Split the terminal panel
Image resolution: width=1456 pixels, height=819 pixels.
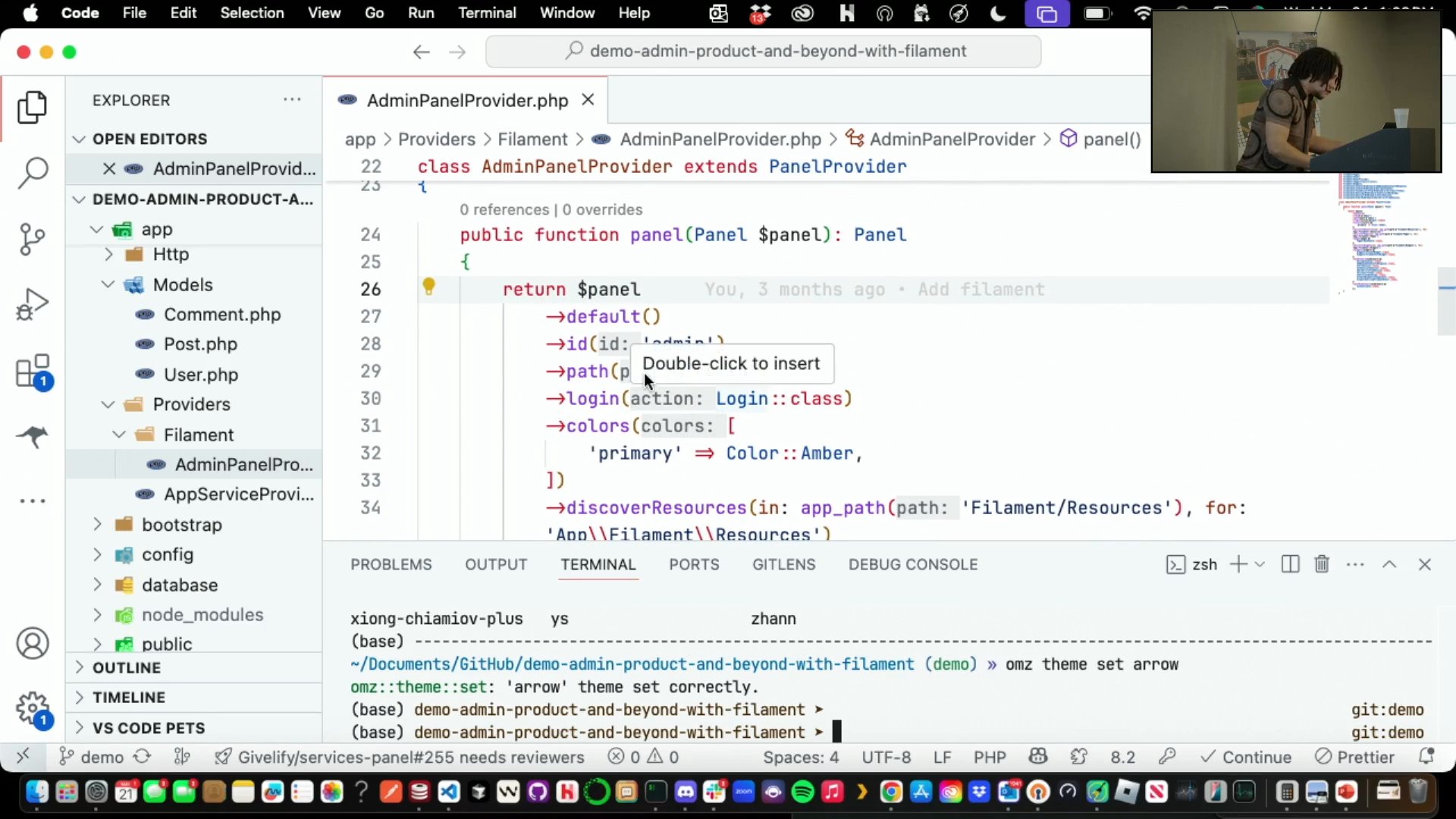1290,564
